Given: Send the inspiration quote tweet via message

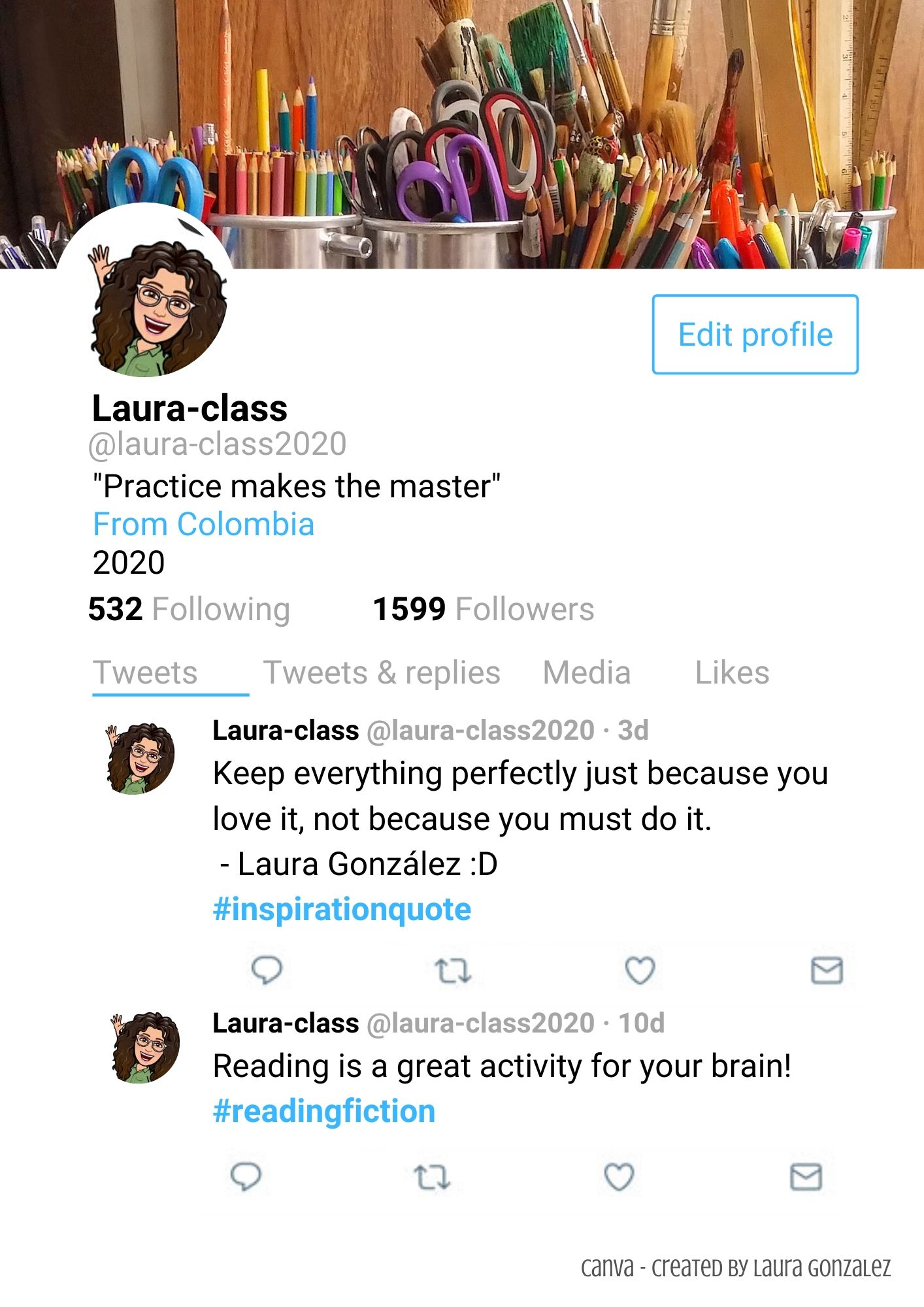Looking at the screenshot, I should (x=827, y=970).
